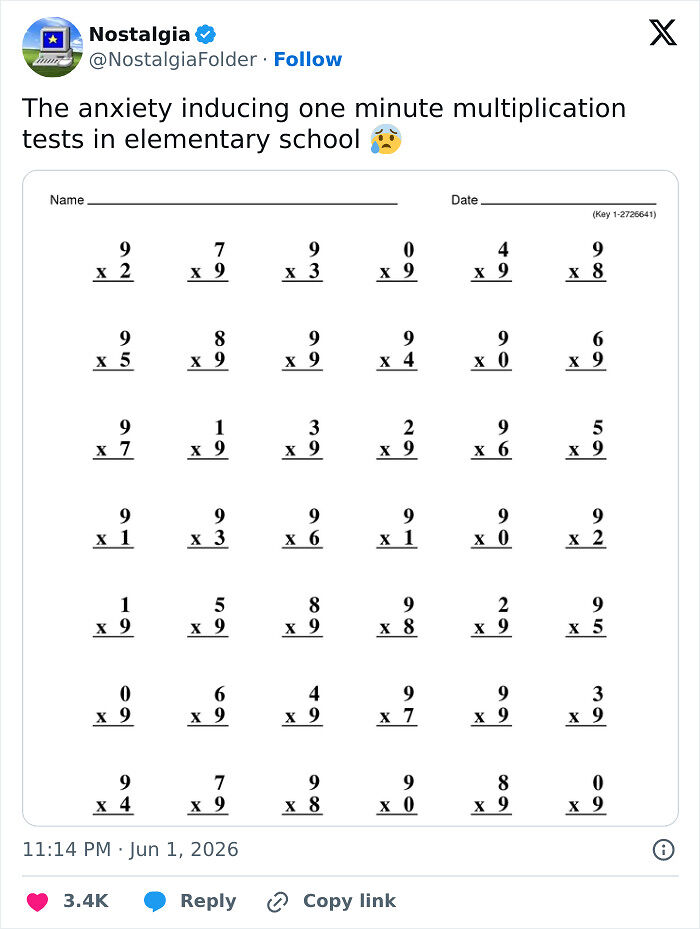The image size is (700, 929).
Task: Open the Nostalgia profile avatar
Action: point(52,47)
